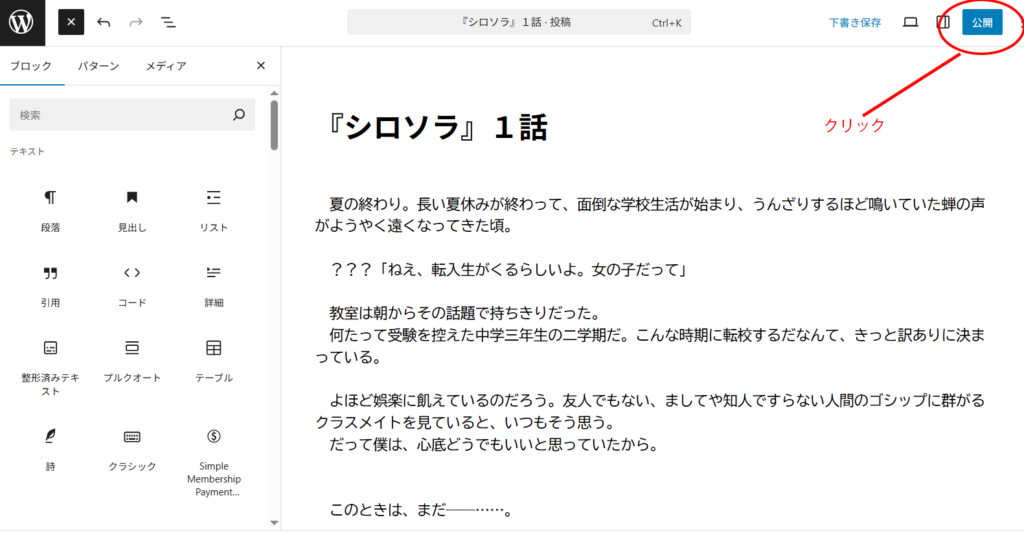Insert a 段落 paragraph block
1024x533 pixels.
50,211
